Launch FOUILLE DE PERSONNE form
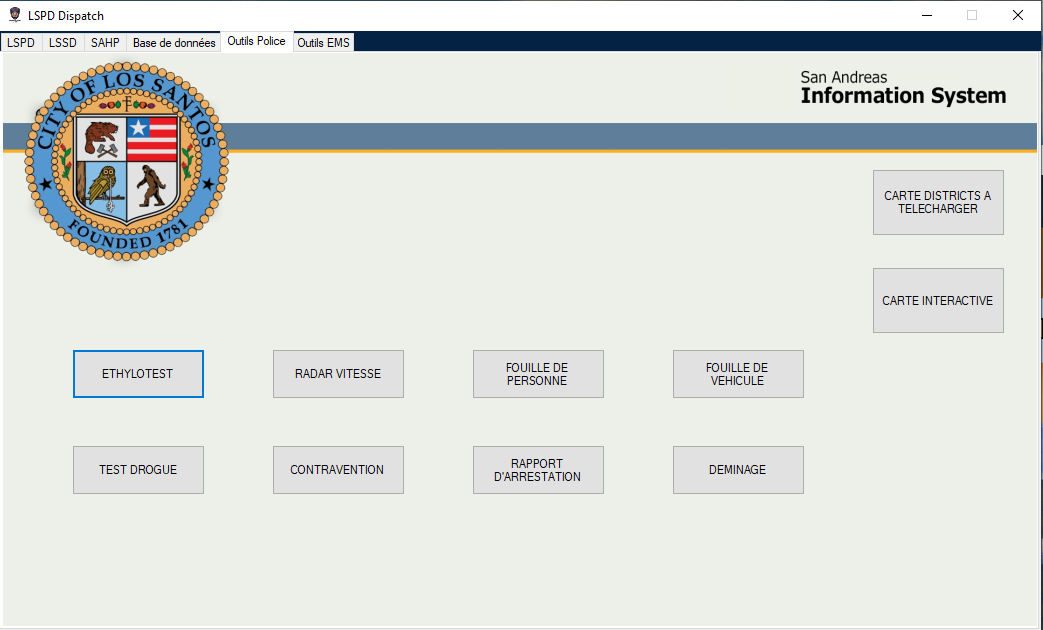This screenshot has width=1043, height=630. (538, 374)
